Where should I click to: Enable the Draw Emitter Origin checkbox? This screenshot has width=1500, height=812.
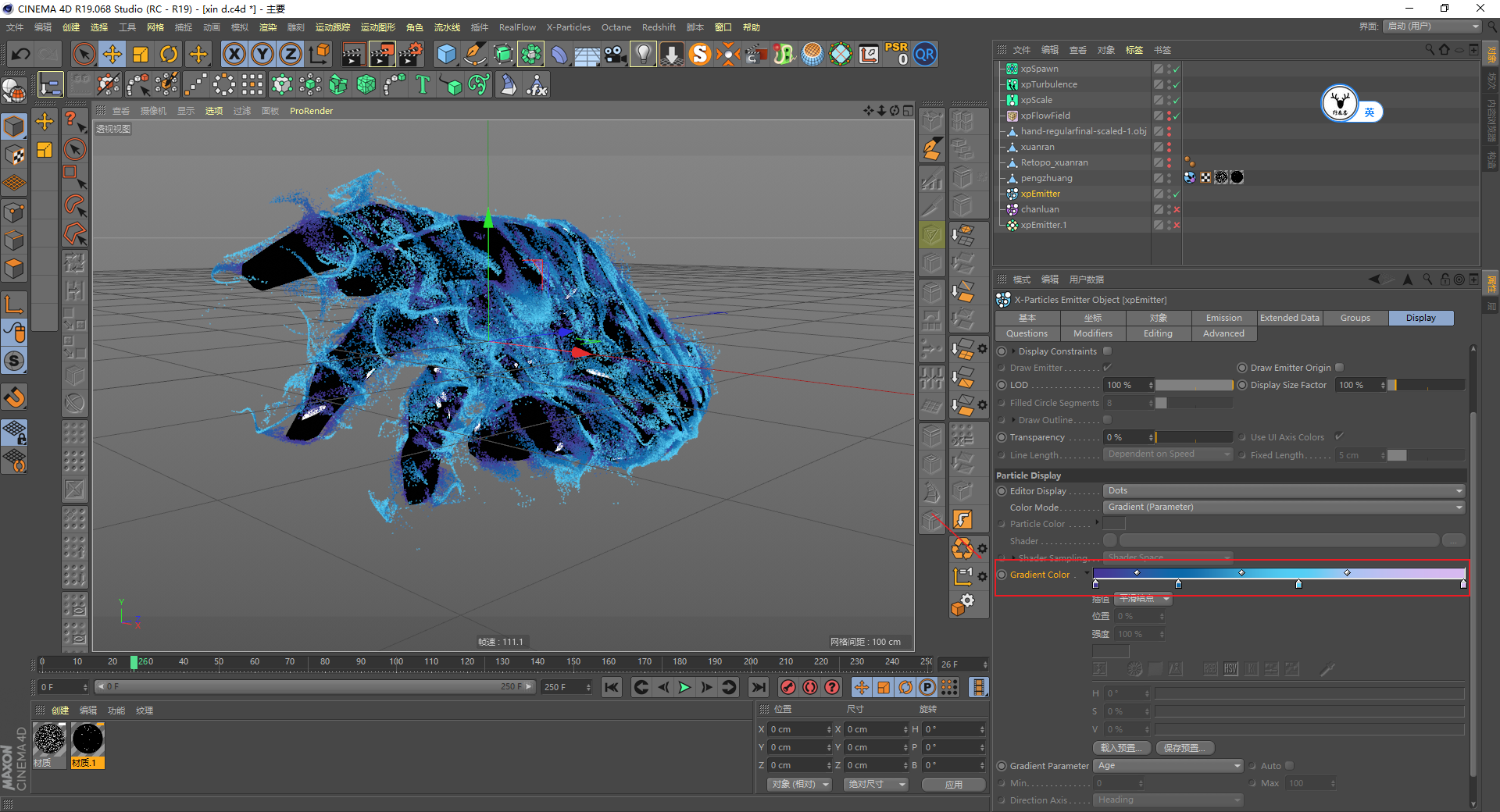point(1339,368)
